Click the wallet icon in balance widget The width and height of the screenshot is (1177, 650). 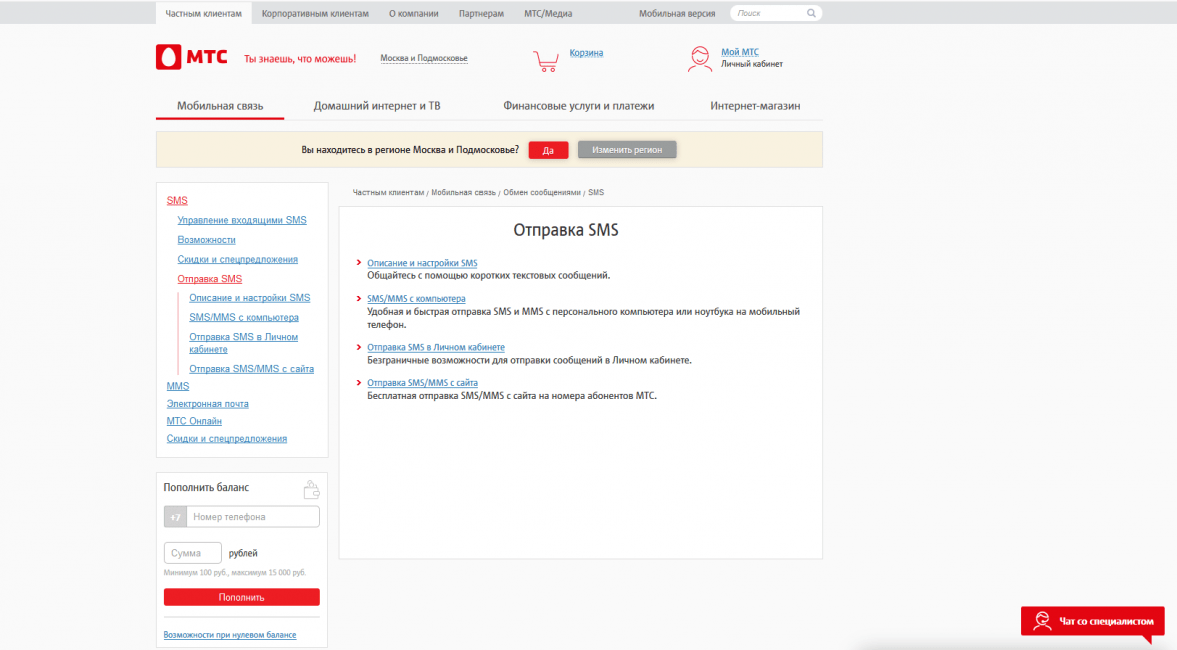click(311, 490)
